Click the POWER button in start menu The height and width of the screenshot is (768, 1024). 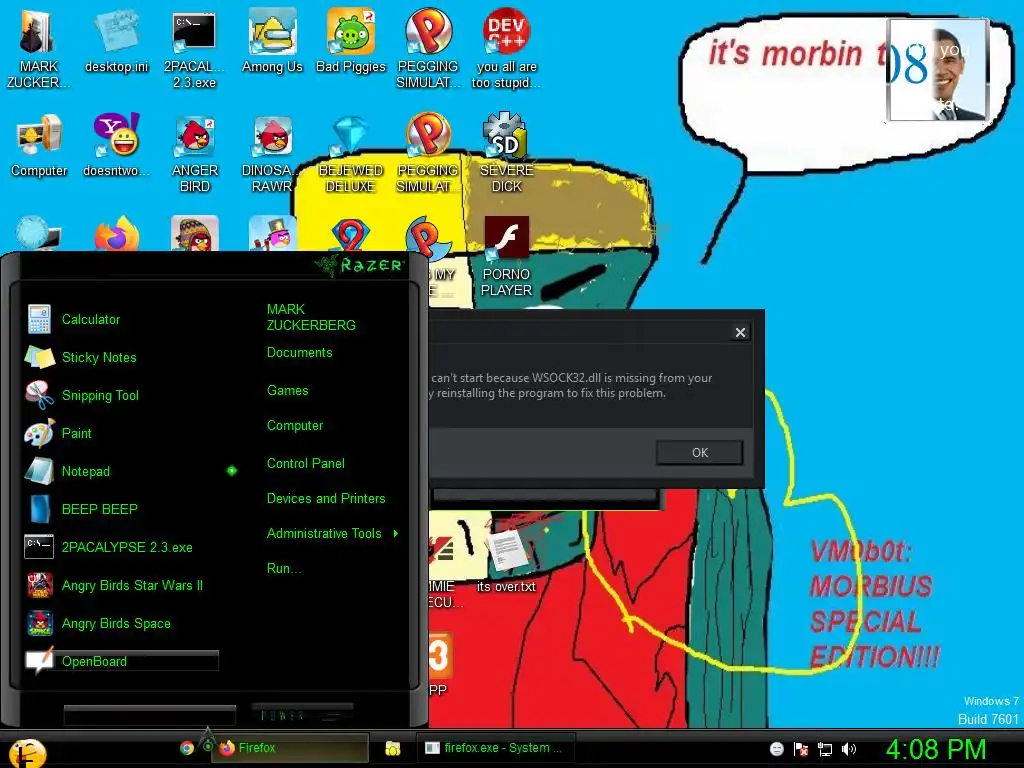coord(302,715)
